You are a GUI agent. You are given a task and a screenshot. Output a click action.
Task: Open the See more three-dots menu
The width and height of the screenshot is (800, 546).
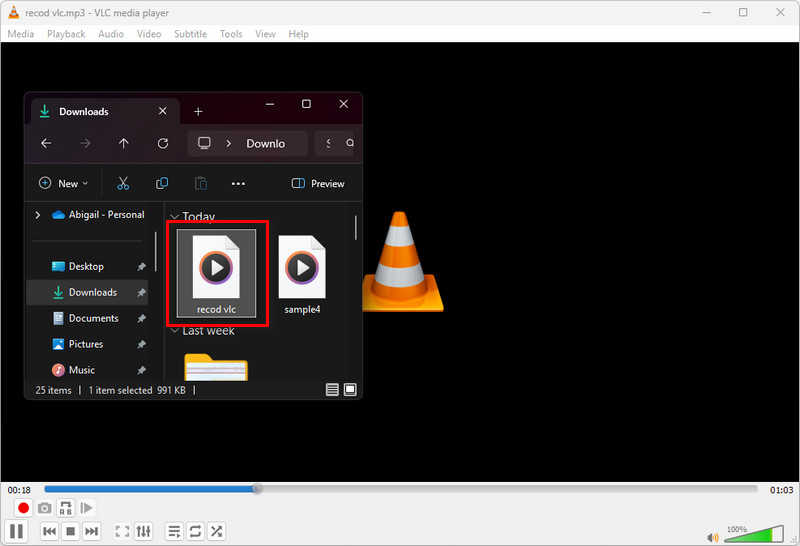tap(238, 183)
